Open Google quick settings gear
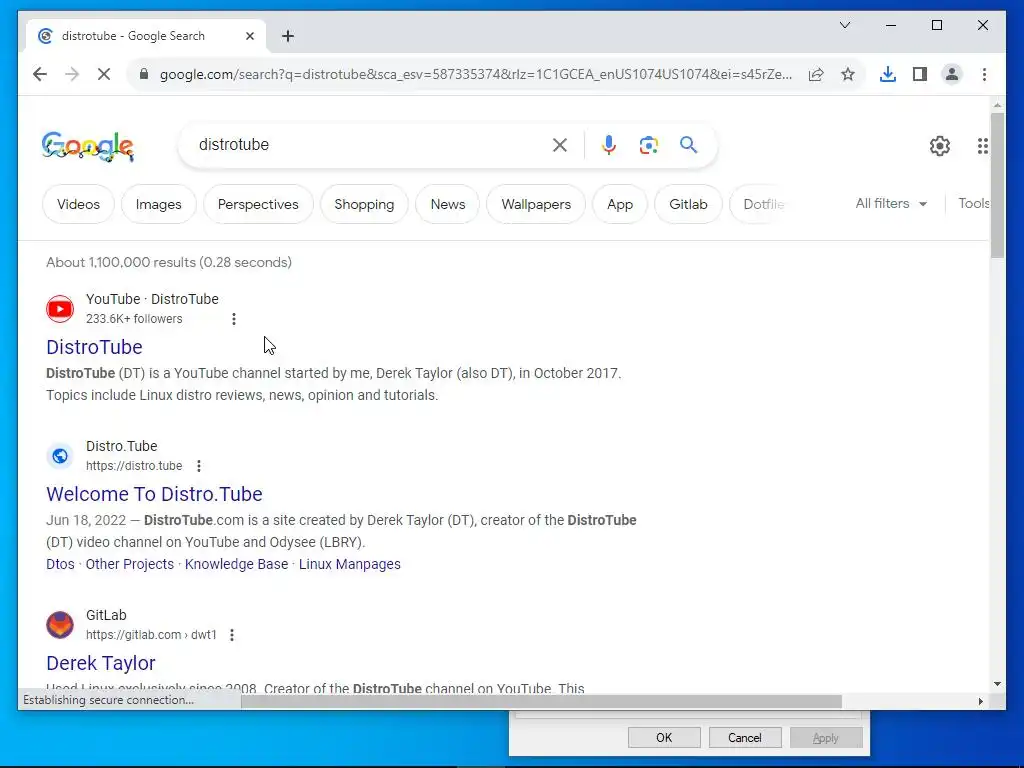The width and height of the screenshot is (1024, 768). (940, 146)
